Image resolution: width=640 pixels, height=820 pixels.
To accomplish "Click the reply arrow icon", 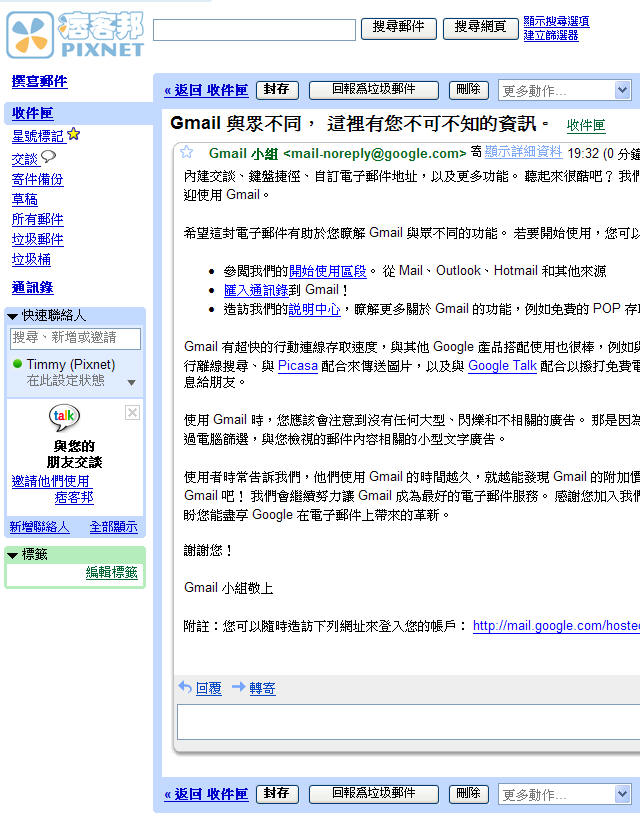I will (x=185, y=687).
